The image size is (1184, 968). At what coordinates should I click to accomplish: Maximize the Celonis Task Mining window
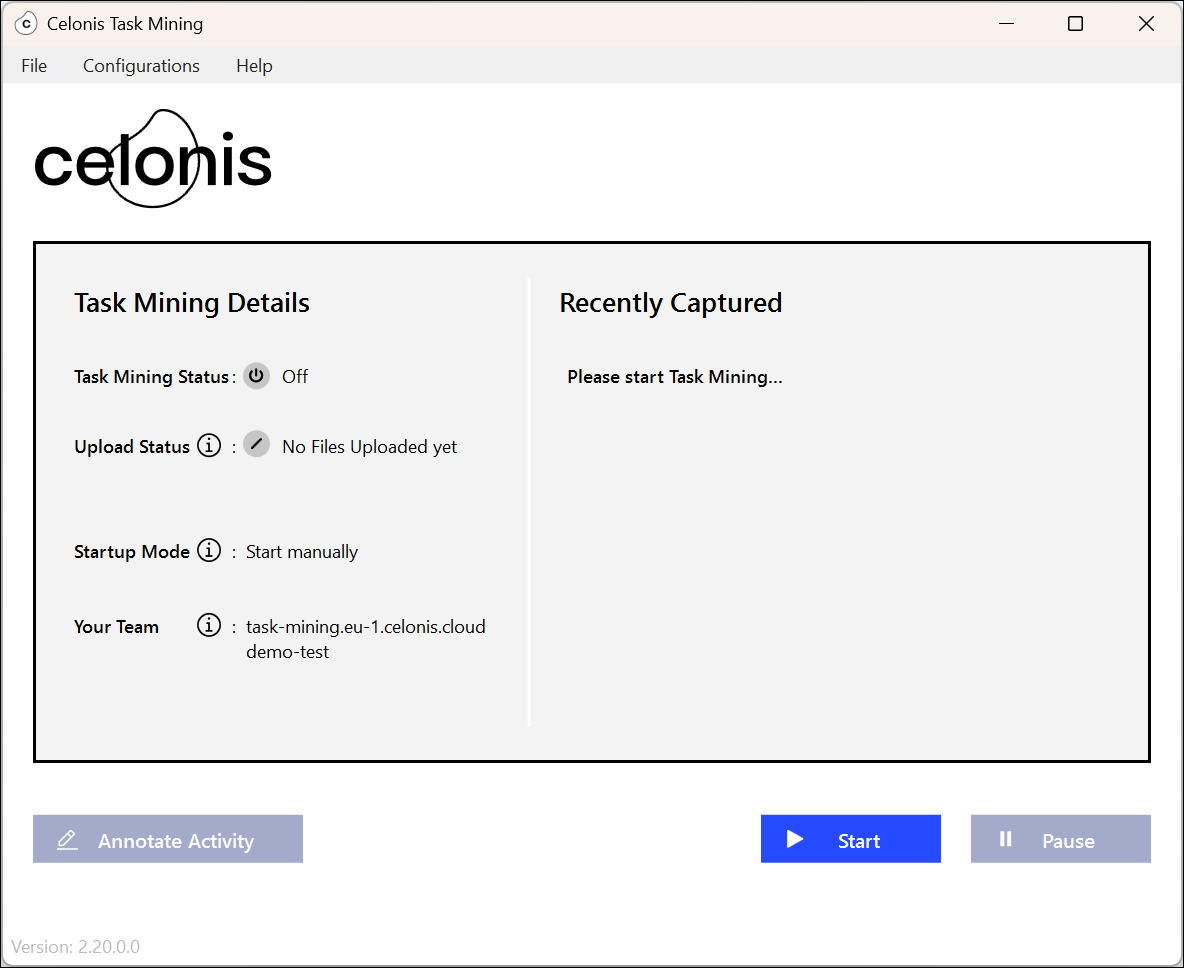point(1075,24)
